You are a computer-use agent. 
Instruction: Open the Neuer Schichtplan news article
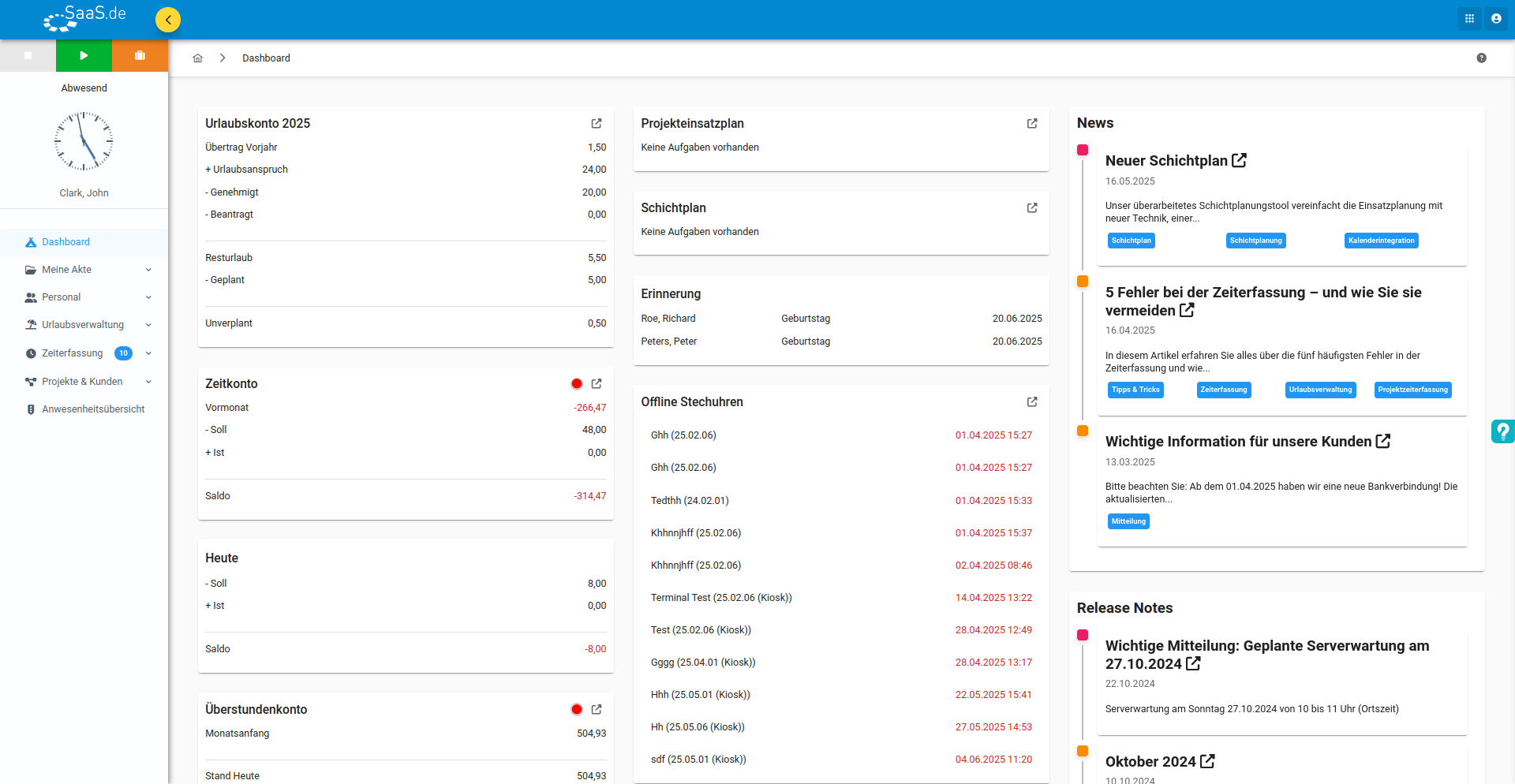click(x=1176, y=161)
